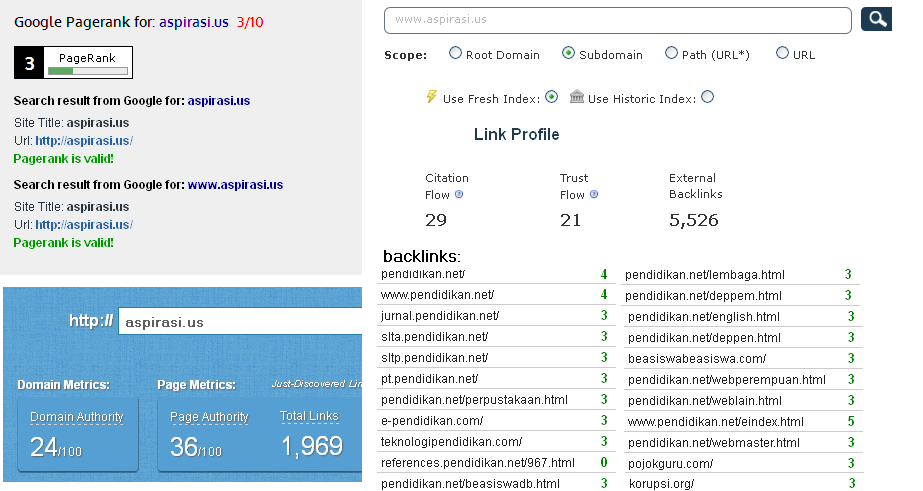The height and width of the screenshot is (491, 923).
Task: Click backlink pendidikan.net/webmaster.html
Action: click(714, 443)
